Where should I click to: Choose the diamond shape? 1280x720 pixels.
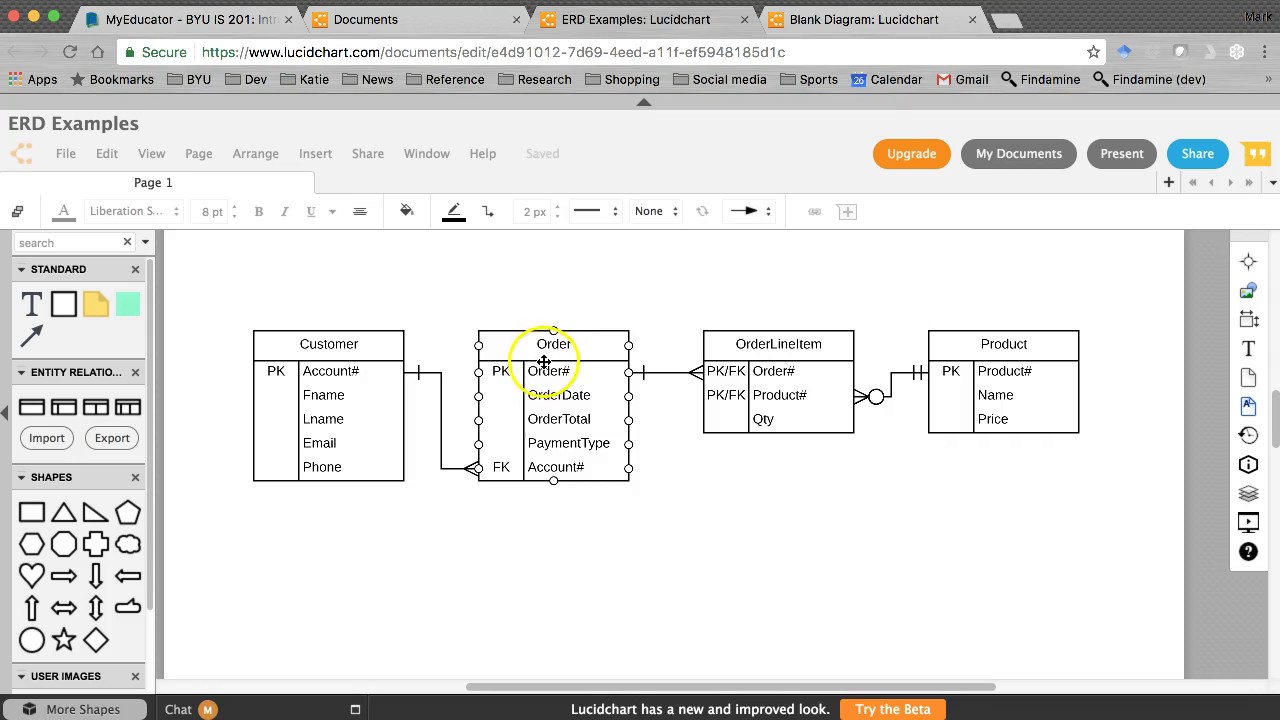[96, 640]
